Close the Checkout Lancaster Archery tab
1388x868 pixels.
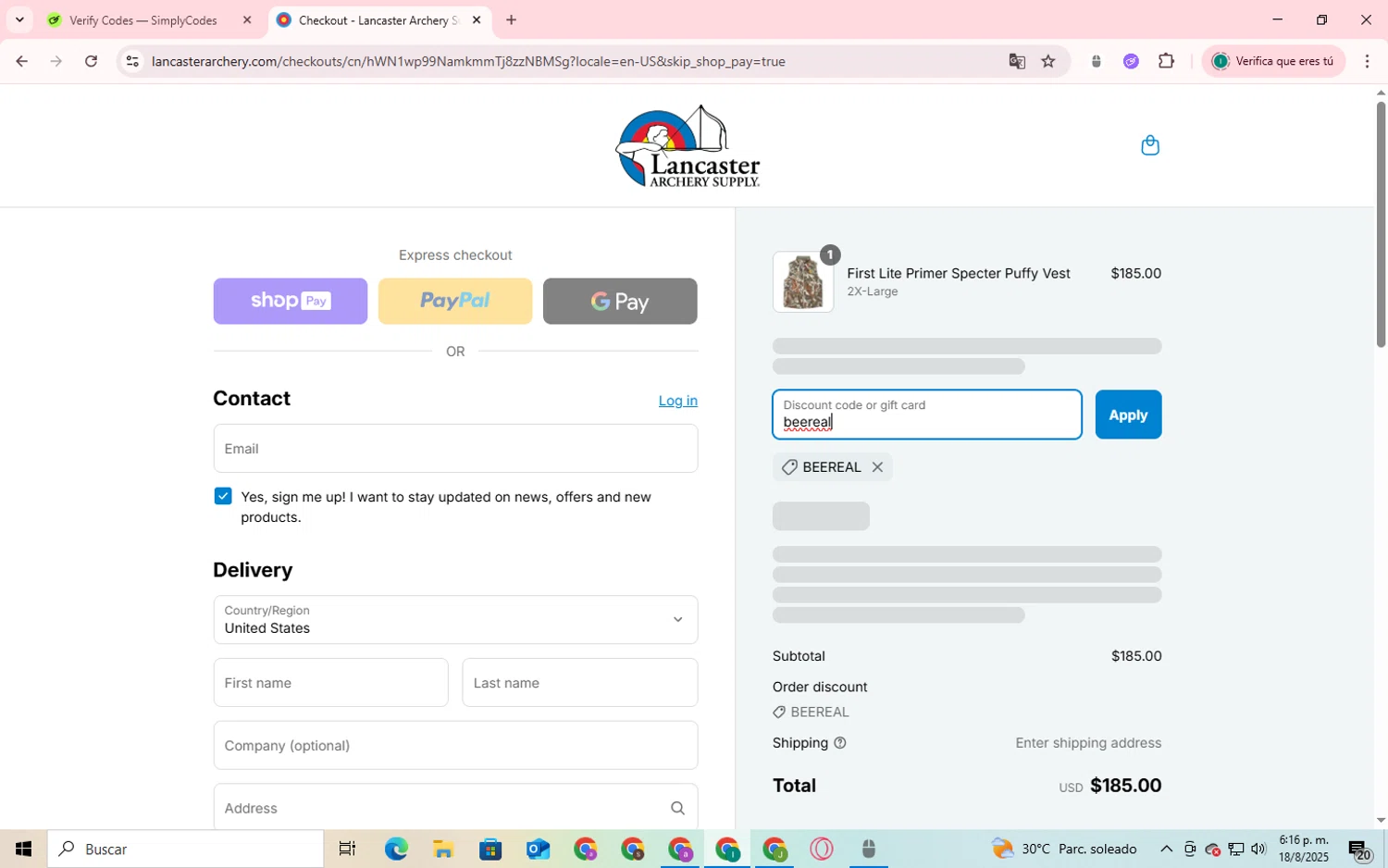pyautogui.click(x=477, y=19)
